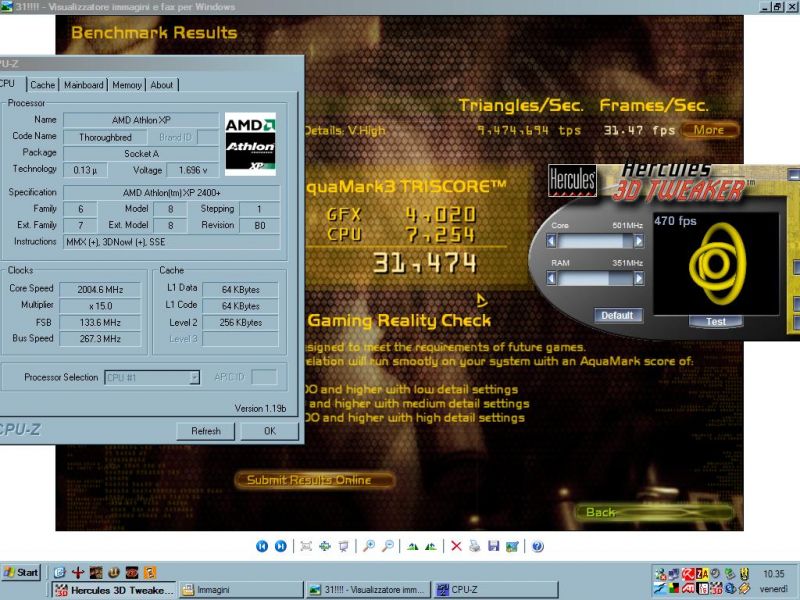The width and height of the screenshot is (800, 600).
Task: Open the Windows Start menu
Action: click(21, 572)
